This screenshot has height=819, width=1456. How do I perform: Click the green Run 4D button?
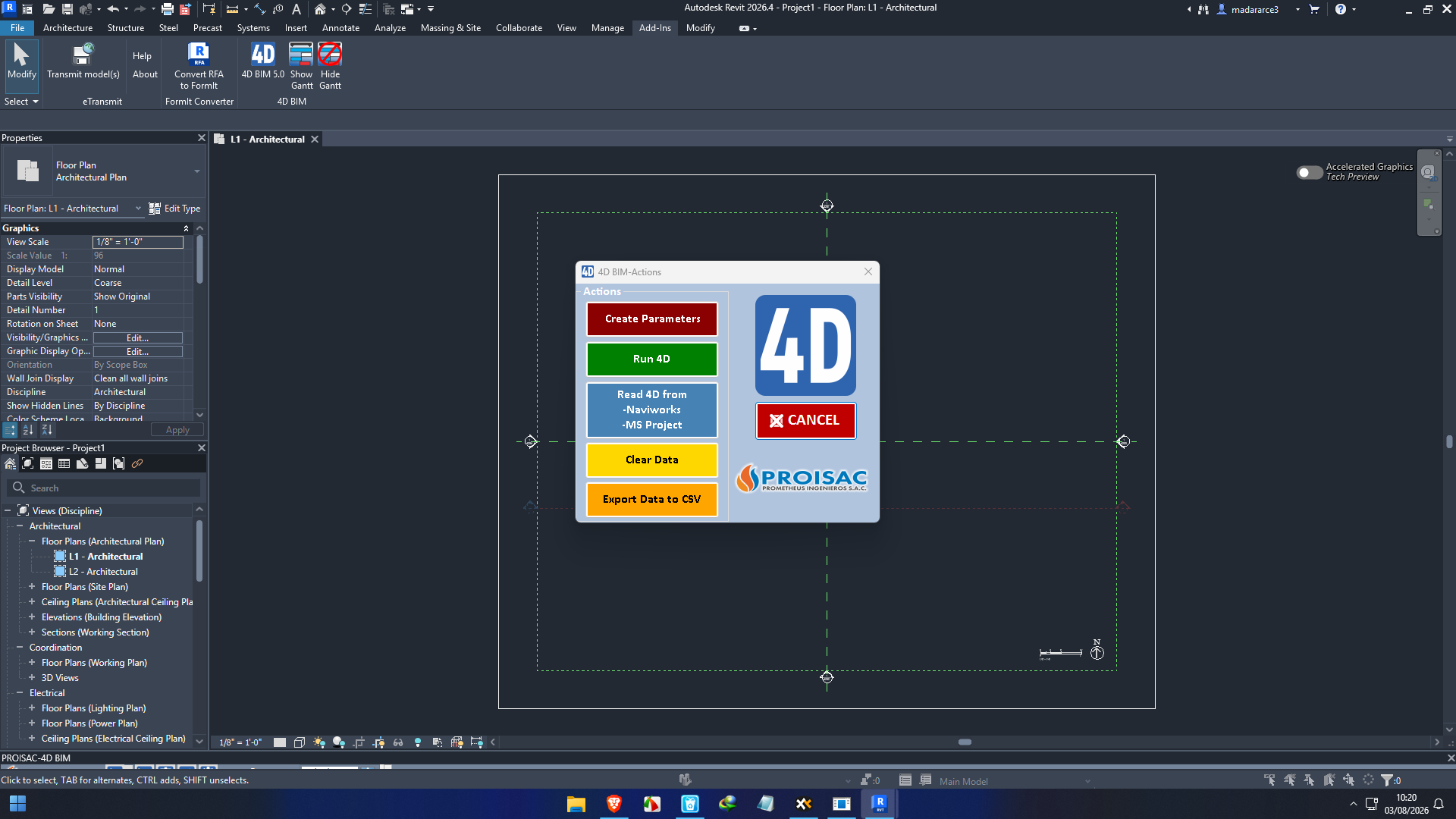652,359
